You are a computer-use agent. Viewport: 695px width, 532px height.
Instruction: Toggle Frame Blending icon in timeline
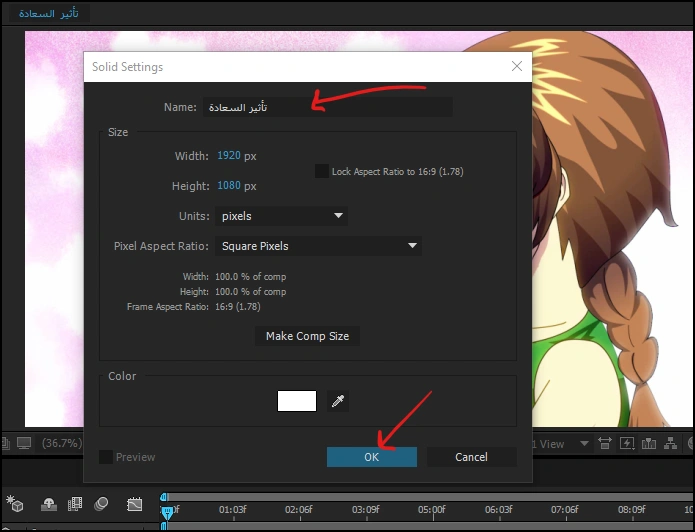point(75,504)
